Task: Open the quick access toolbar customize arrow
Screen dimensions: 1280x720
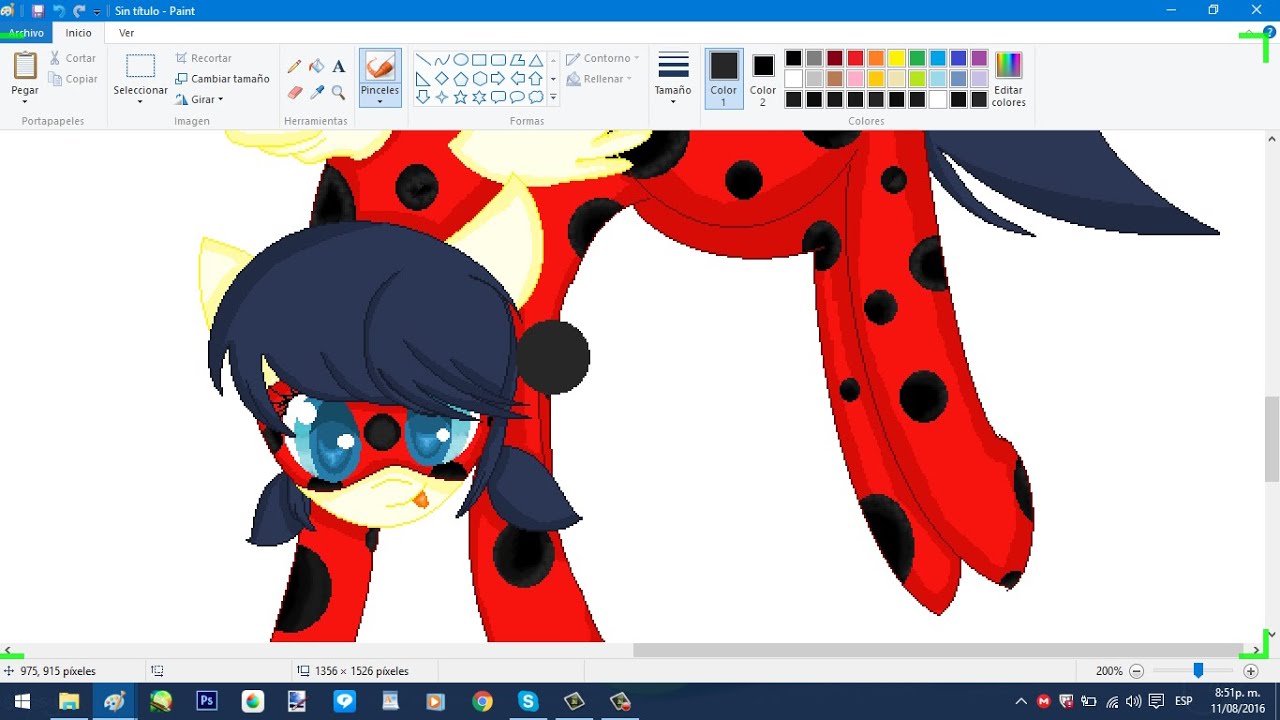Action: pyautogui.click(x=97, y=11)
